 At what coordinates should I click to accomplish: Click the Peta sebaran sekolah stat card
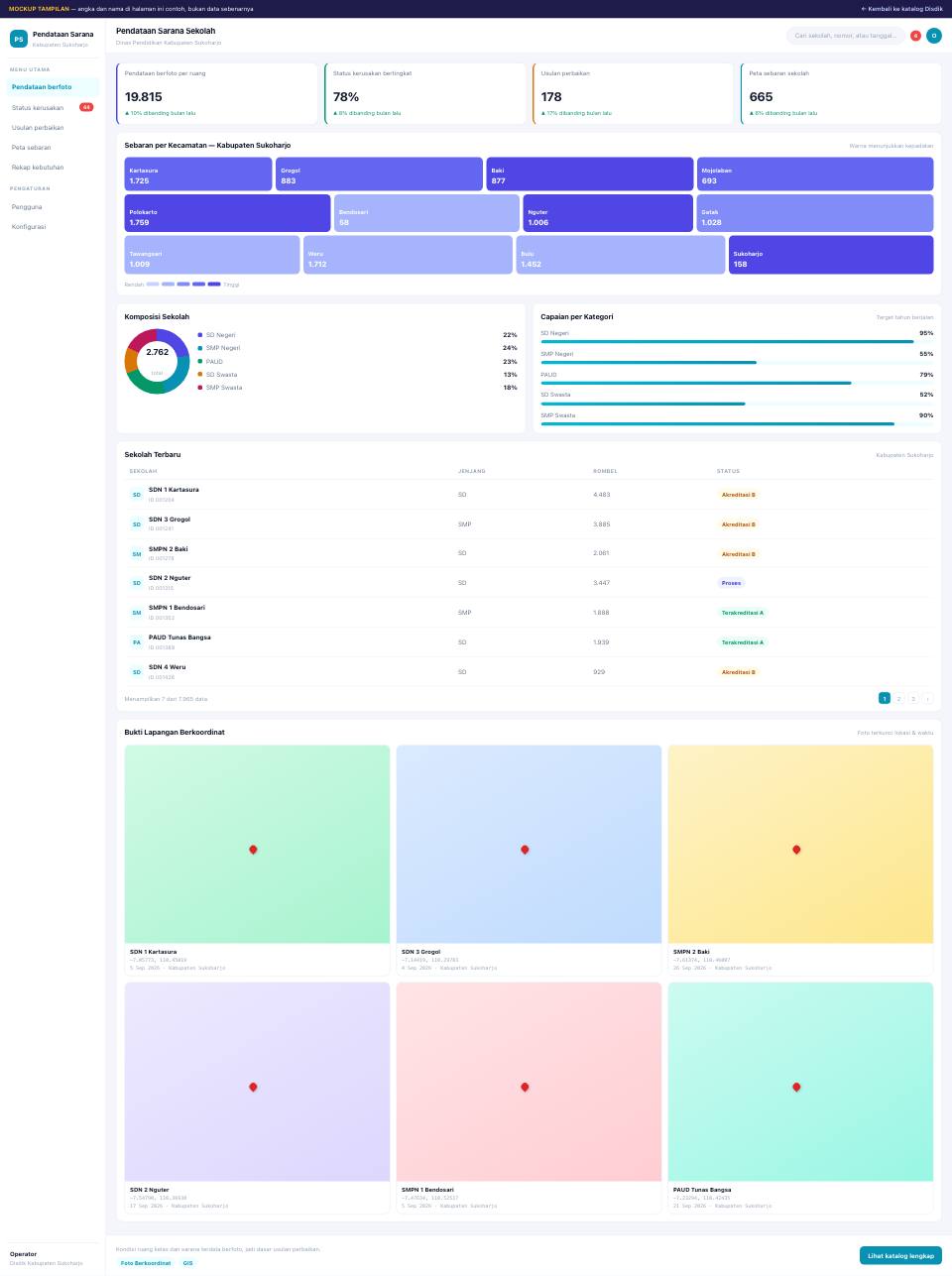click(x=841, y=94)
